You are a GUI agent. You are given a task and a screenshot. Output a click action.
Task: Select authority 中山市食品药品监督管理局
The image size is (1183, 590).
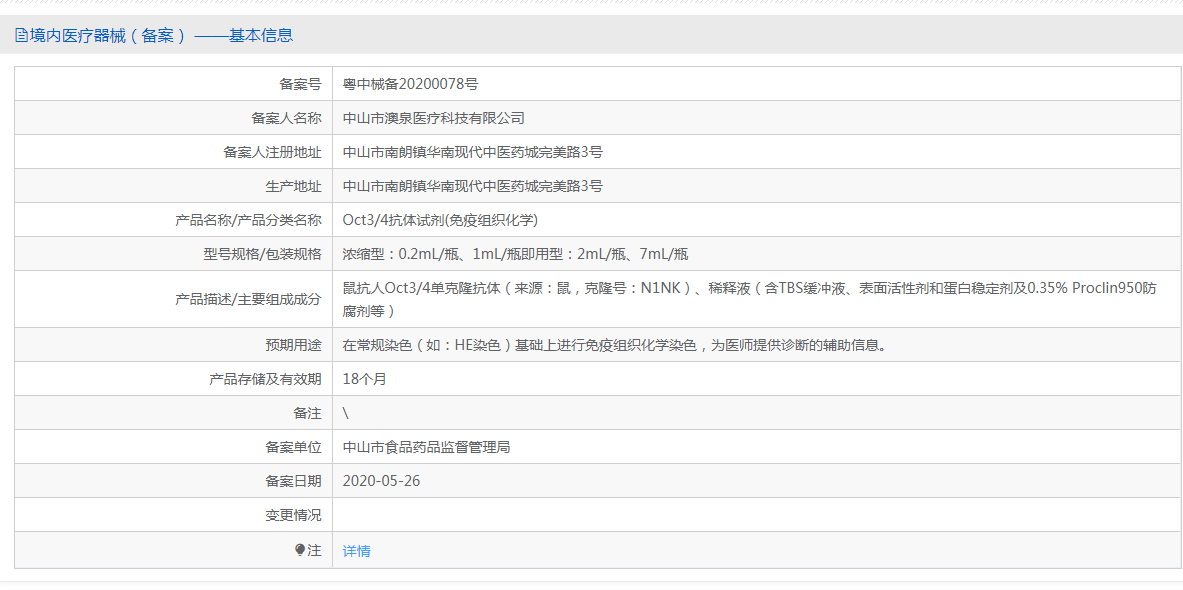coord(426,447)
